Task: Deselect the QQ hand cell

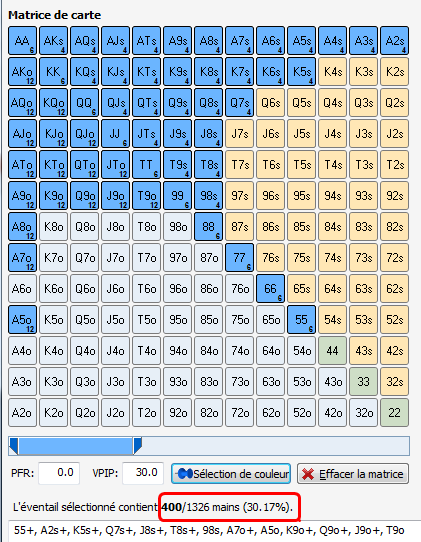Action: [x=85, y=103]
